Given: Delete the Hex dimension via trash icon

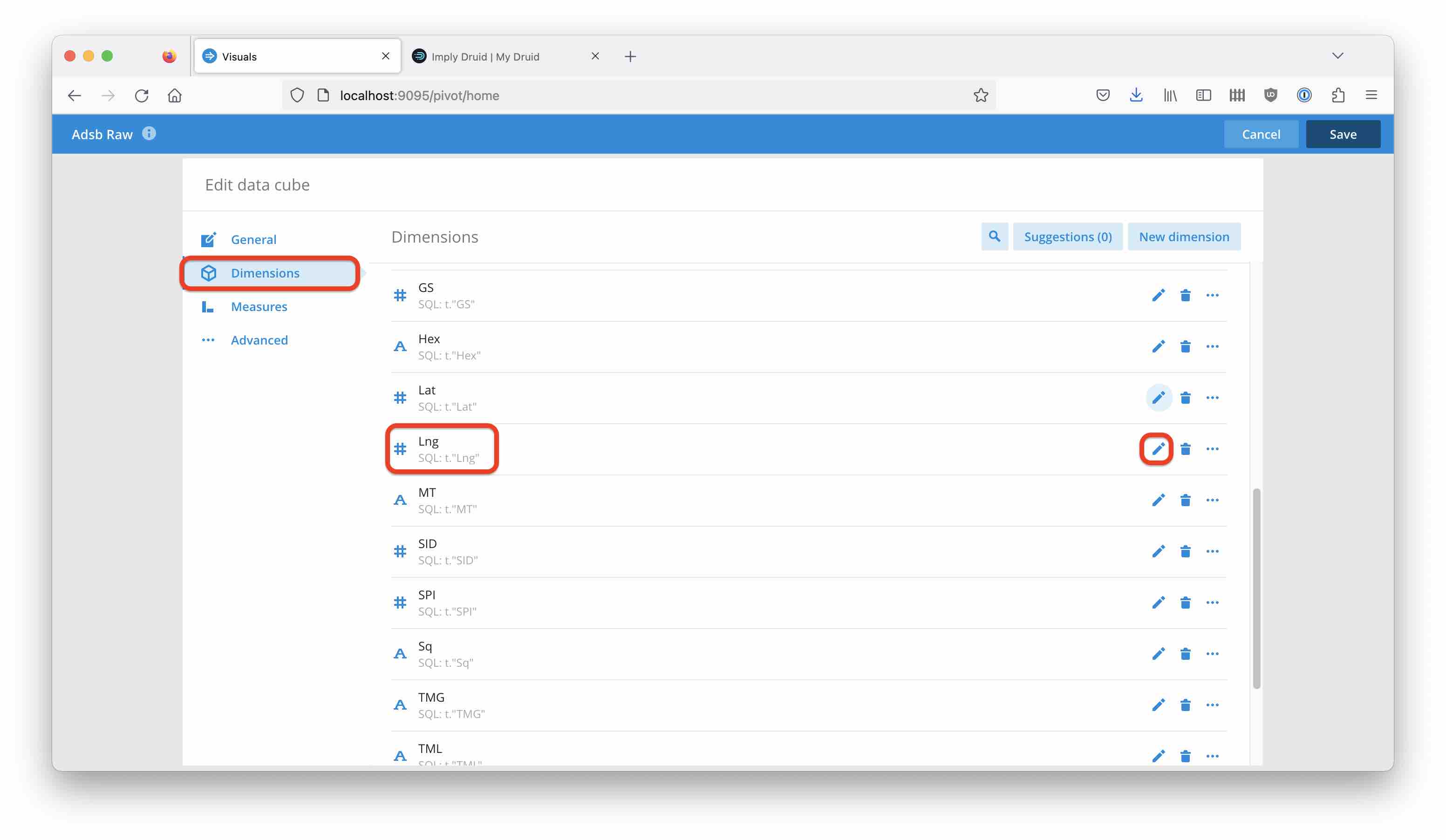Looking at the screenshot, I should (1185, 346).
